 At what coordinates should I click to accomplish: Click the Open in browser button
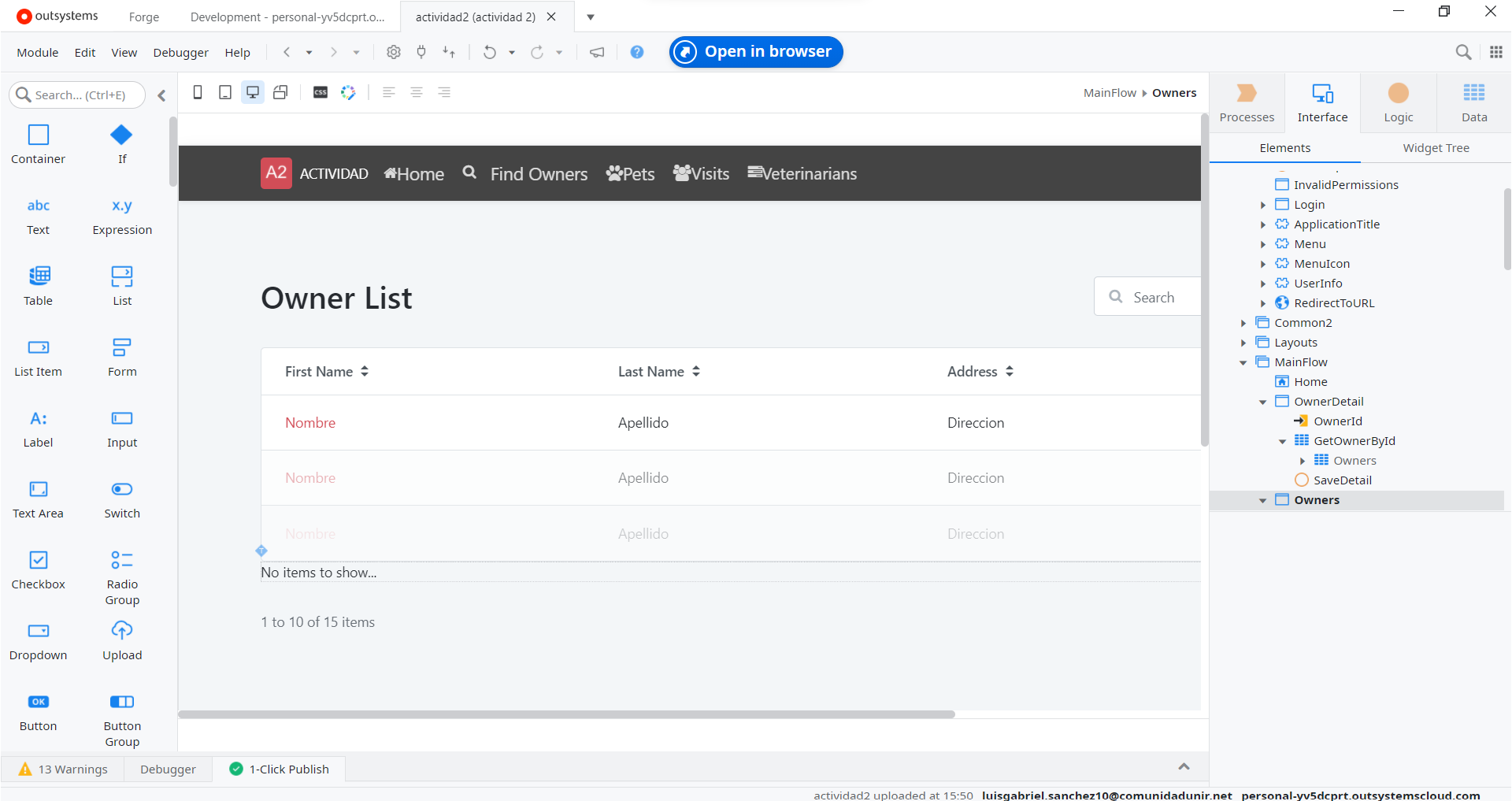pyautogui.click(x=756, y=52)
